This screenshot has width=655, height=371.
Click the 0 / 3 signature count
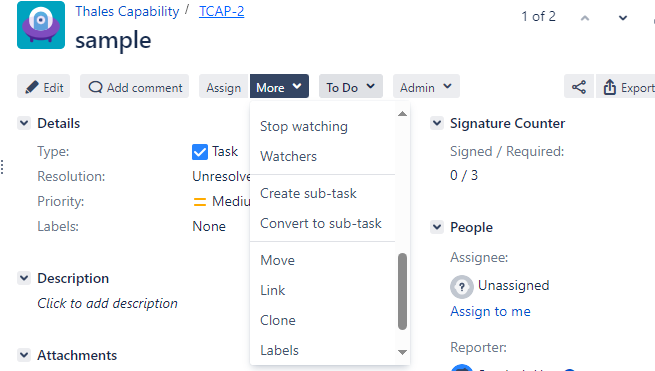[464, 175]
